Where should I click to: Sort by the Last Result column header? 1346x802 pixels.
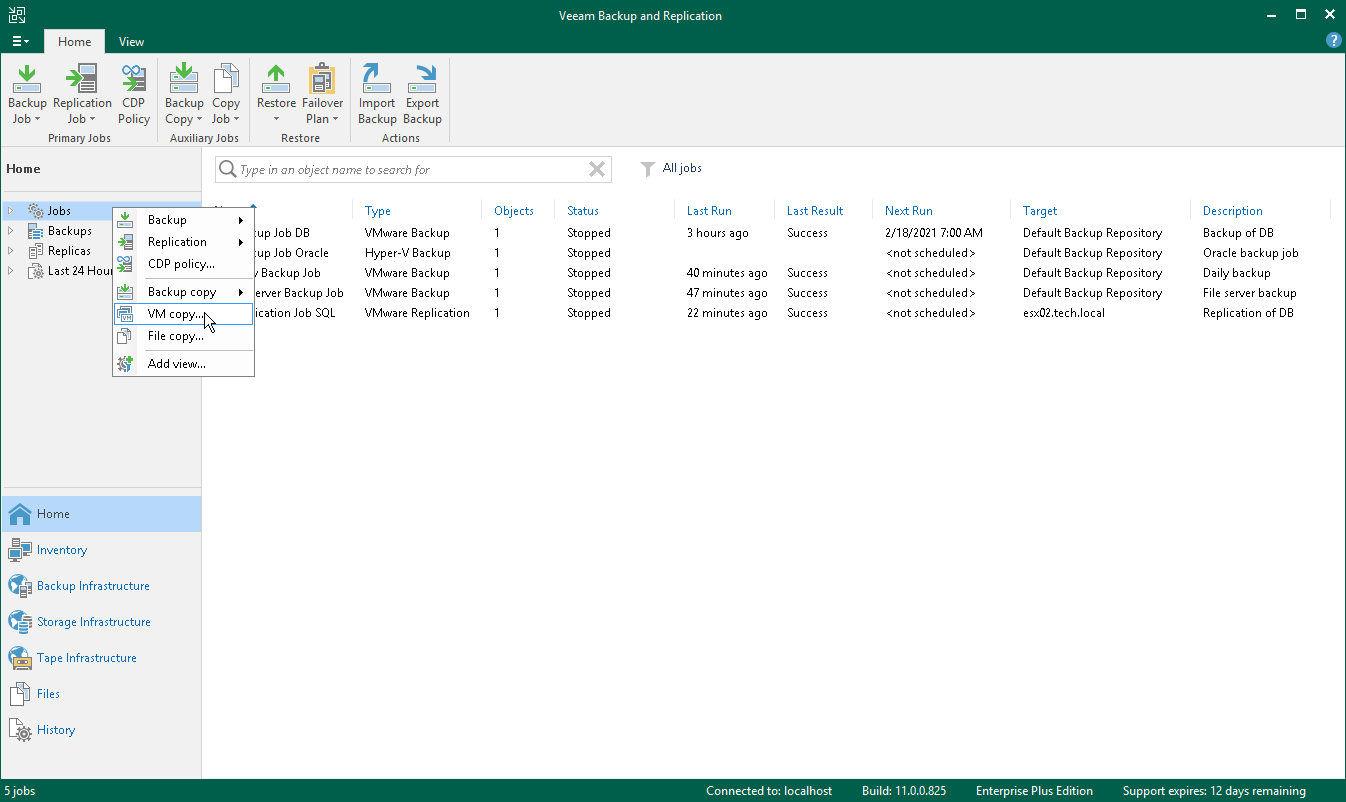click(x=814, y=211)
